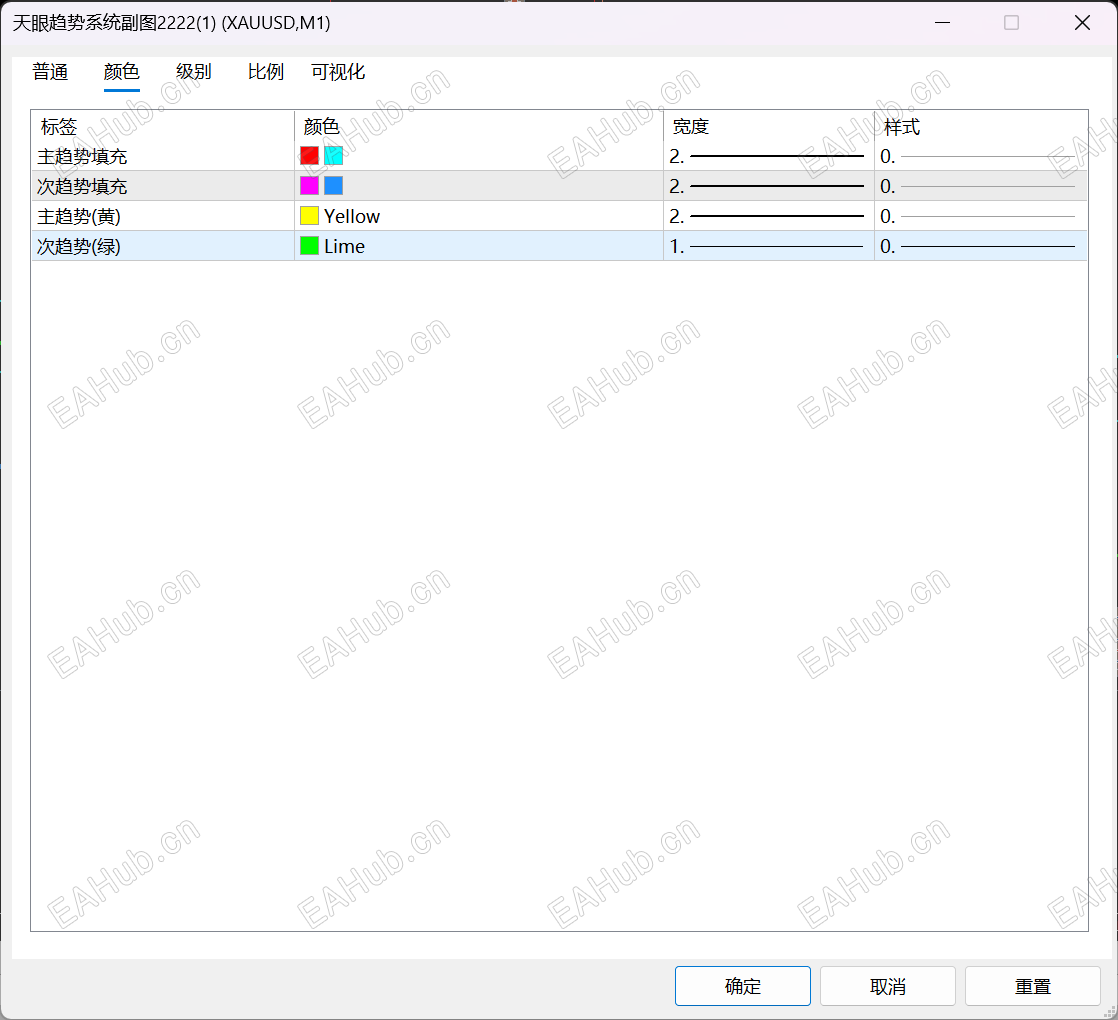The image size is (1118, 1020).
Task: Change width of 次趋势(绿) row
Action: 768,246
